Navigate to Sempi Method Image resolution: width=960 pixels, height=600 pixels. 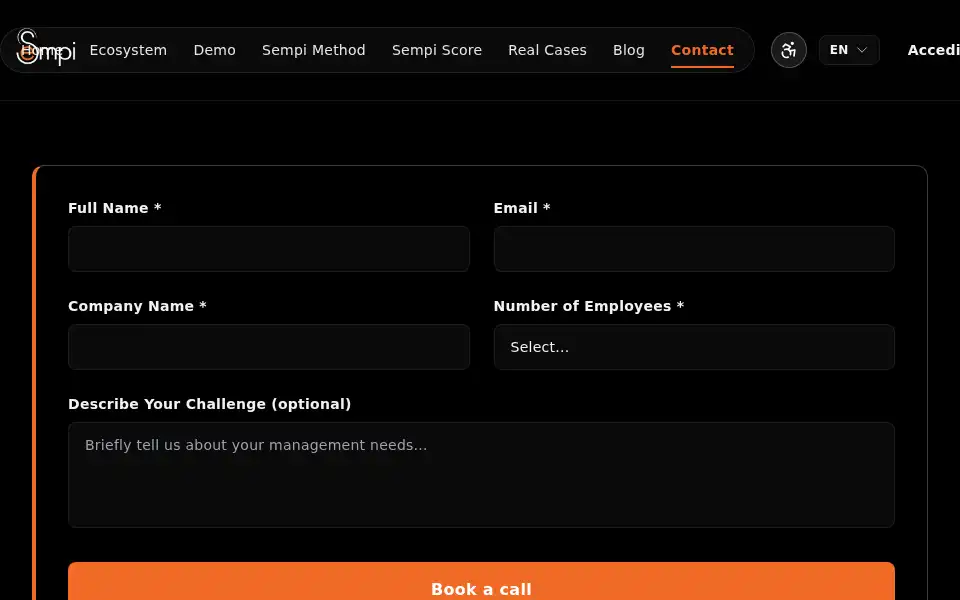click(x=313, y=50)
